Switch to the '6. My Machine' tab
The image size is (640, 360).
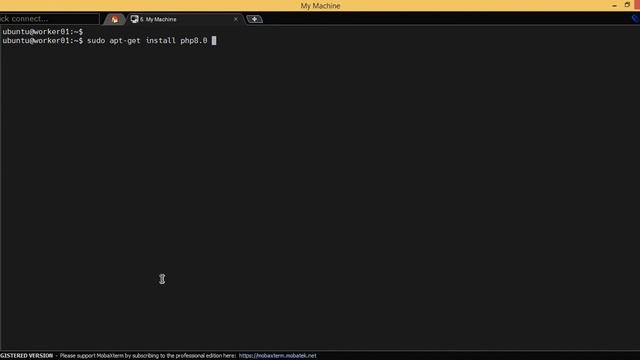click(185, 19)
